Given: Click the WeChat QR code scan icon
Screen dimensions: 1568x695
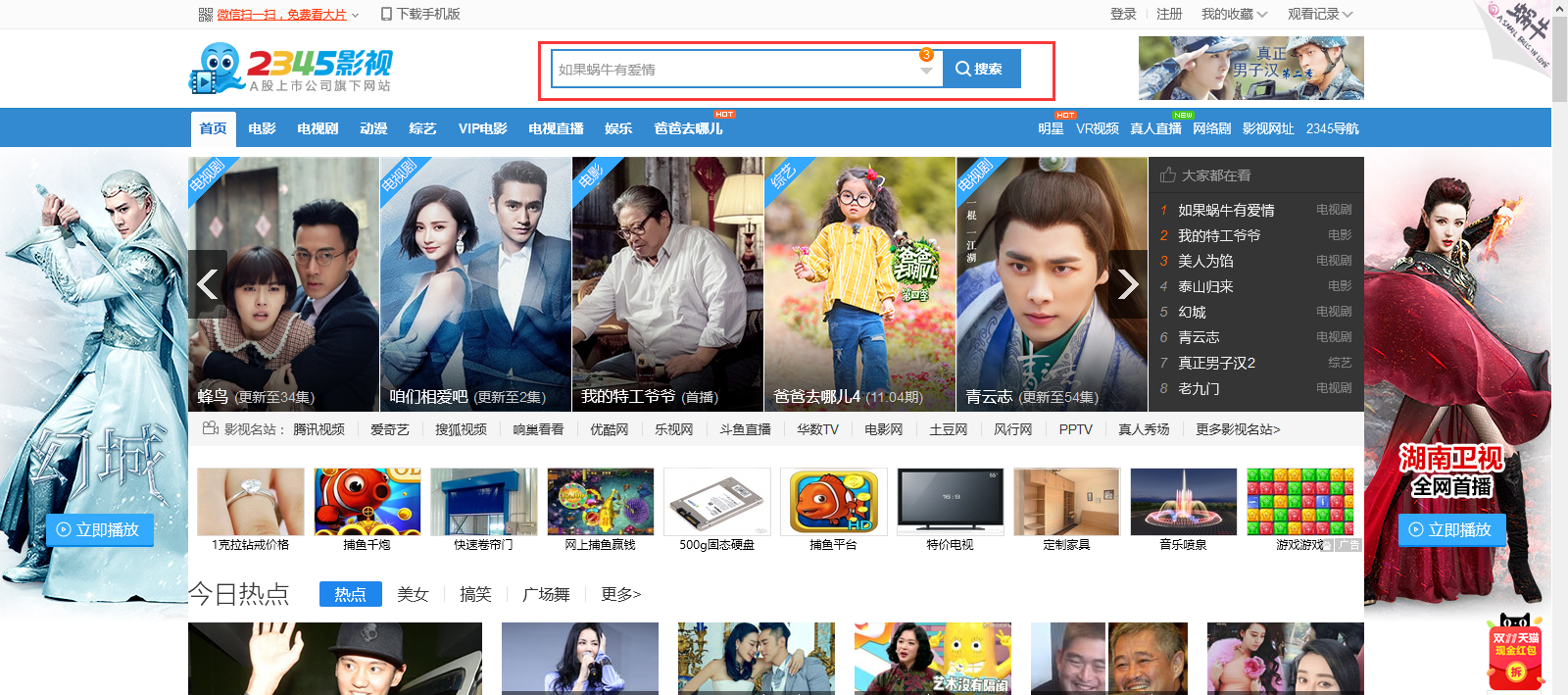Looking at the screenshot, I should point(205,15).
